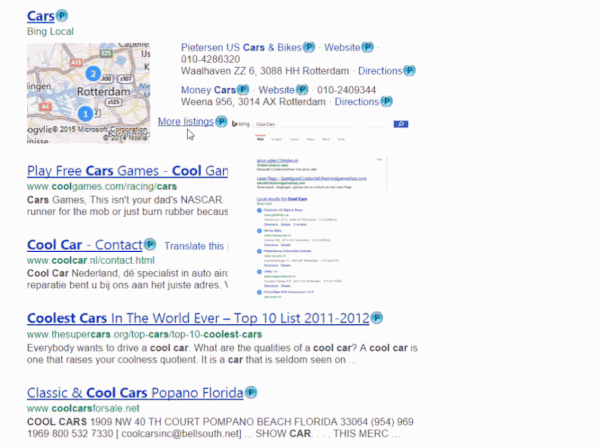Click the Bing Local label
Screen dimensions: 600x448
pos(50,31)
